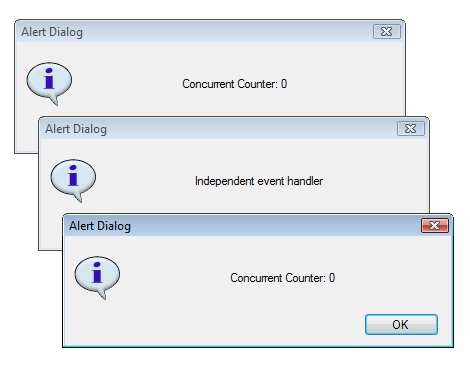Click OK in the front Alert Dialog
The image size is (470, 370).
(401, 324)
